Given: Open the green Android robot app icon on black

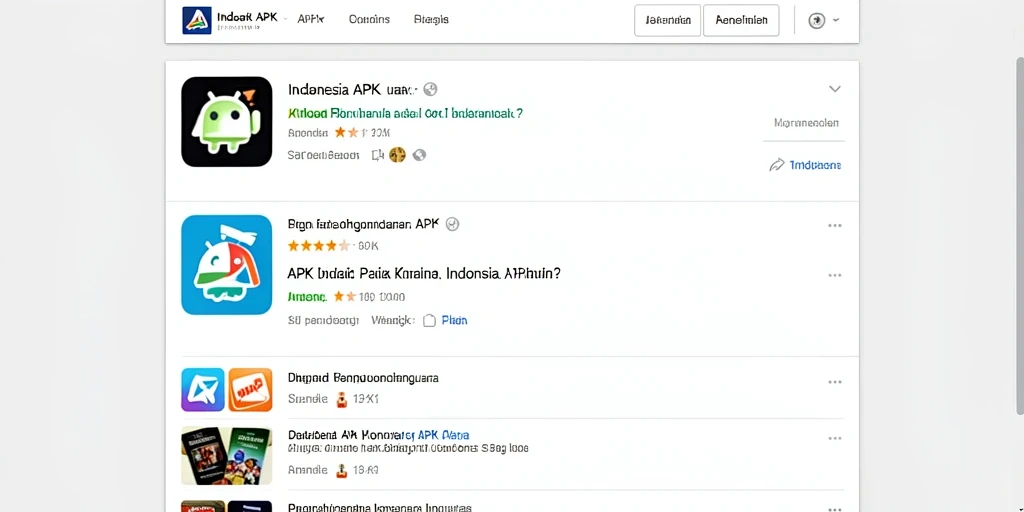Looking at the screenshot, I should click(x=227, y=121).
